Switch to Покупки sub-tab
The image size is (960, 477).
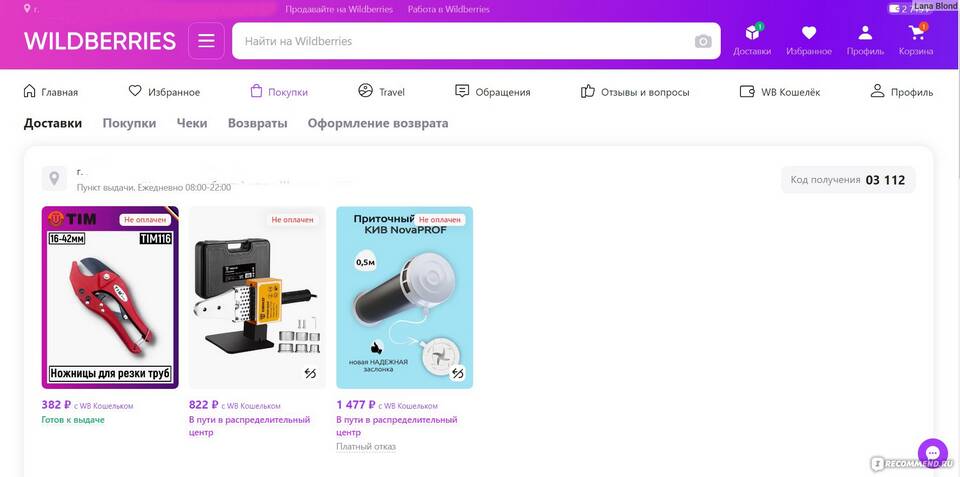tap(129, 123)
